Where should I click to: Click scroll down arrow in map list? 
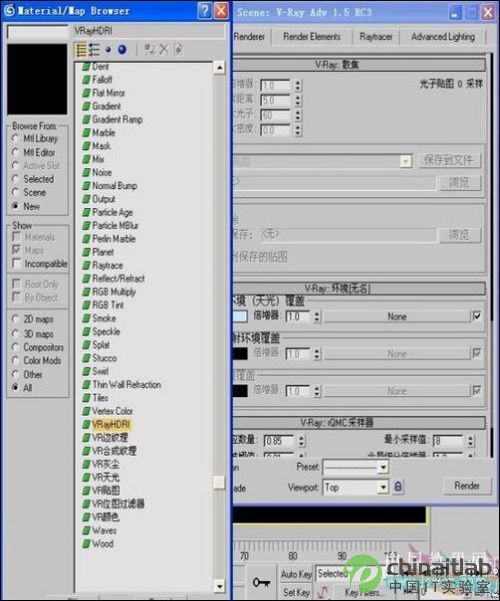219,586
